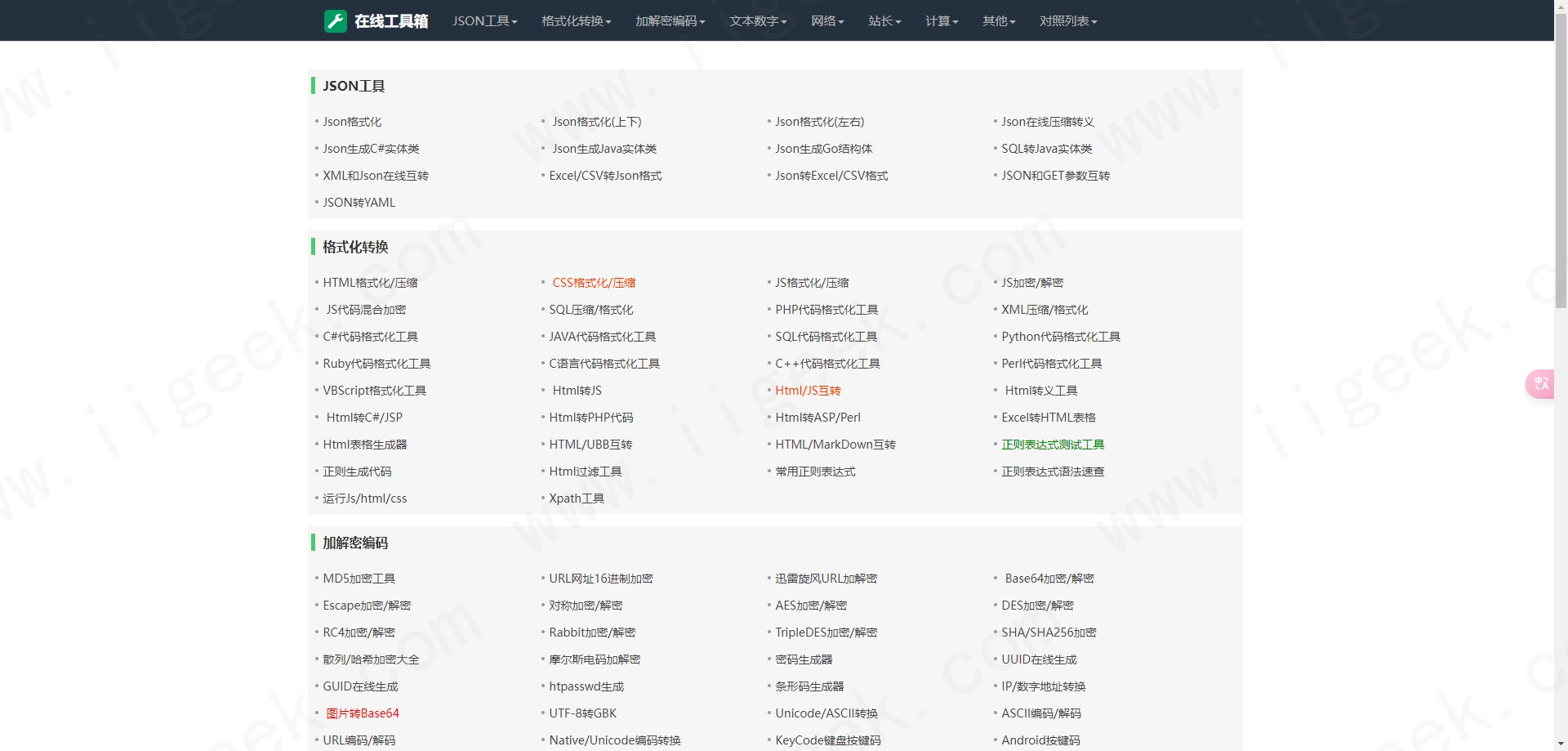Open MD5加密工具 link
Image resolution: width=1568 pixels, height=751 pixels.
coord(359,579)
